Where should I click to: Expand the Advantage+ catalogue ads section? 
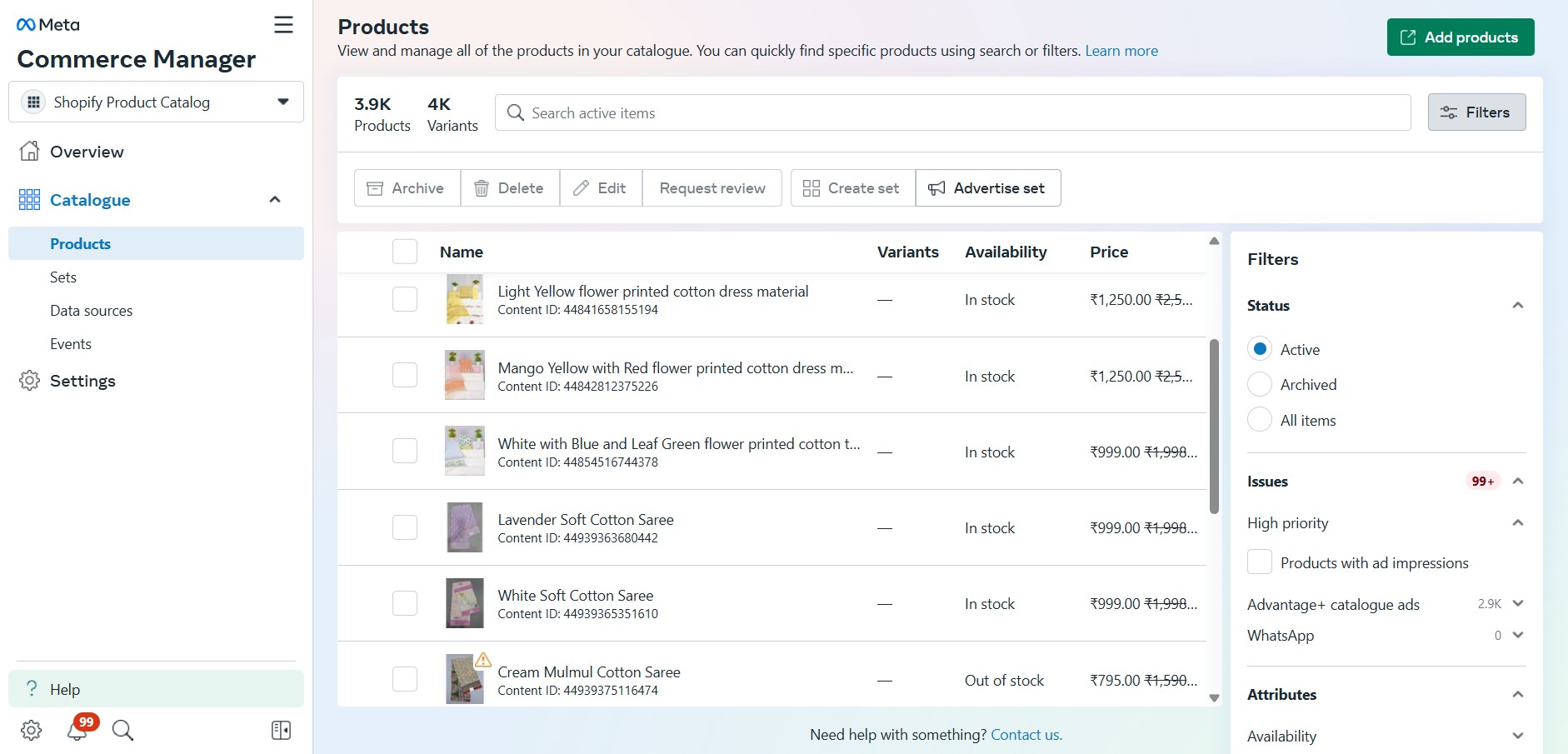point(1517,604)
